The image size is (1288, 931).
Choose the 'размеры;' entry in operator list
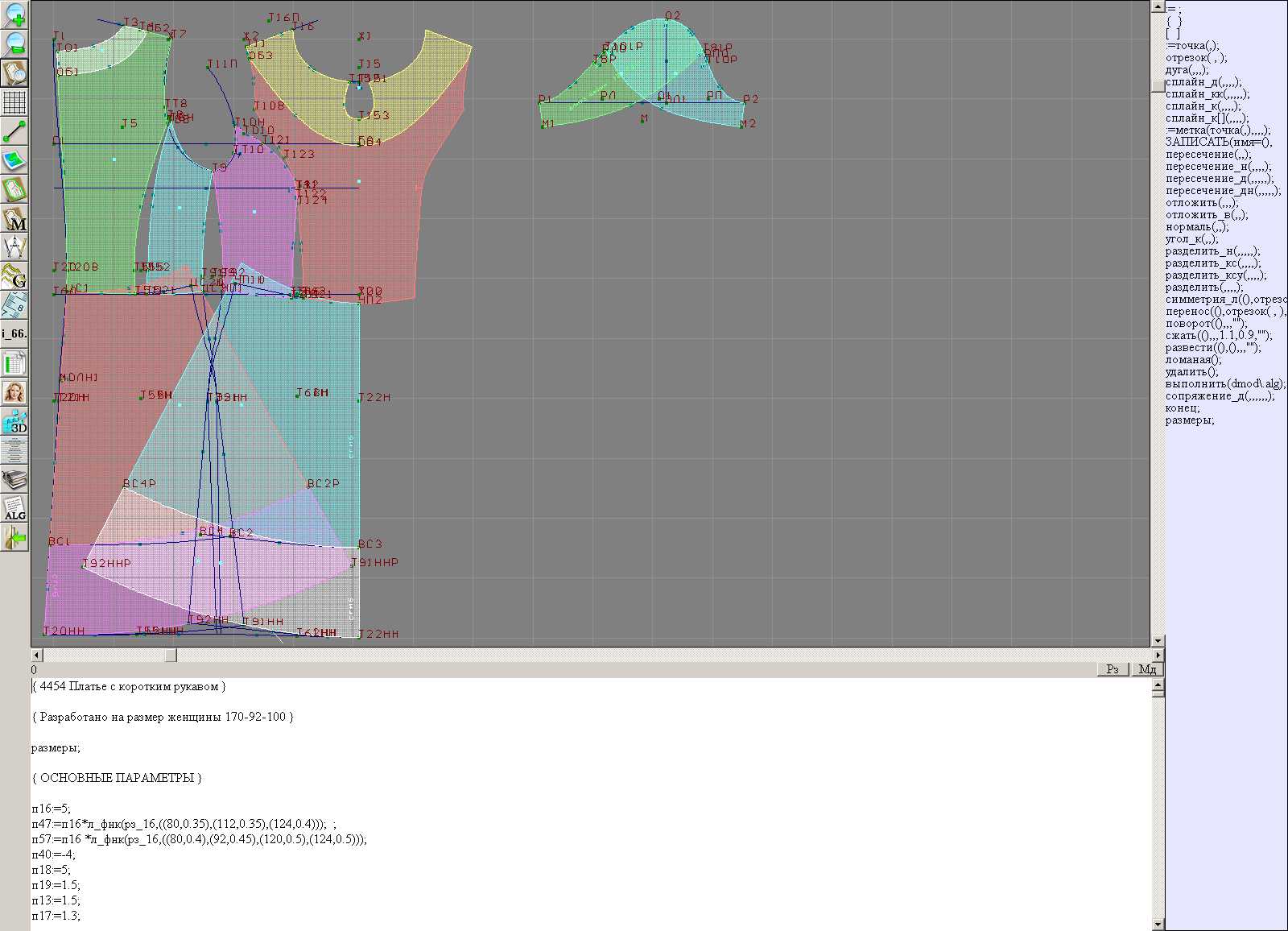point(1189,420)
